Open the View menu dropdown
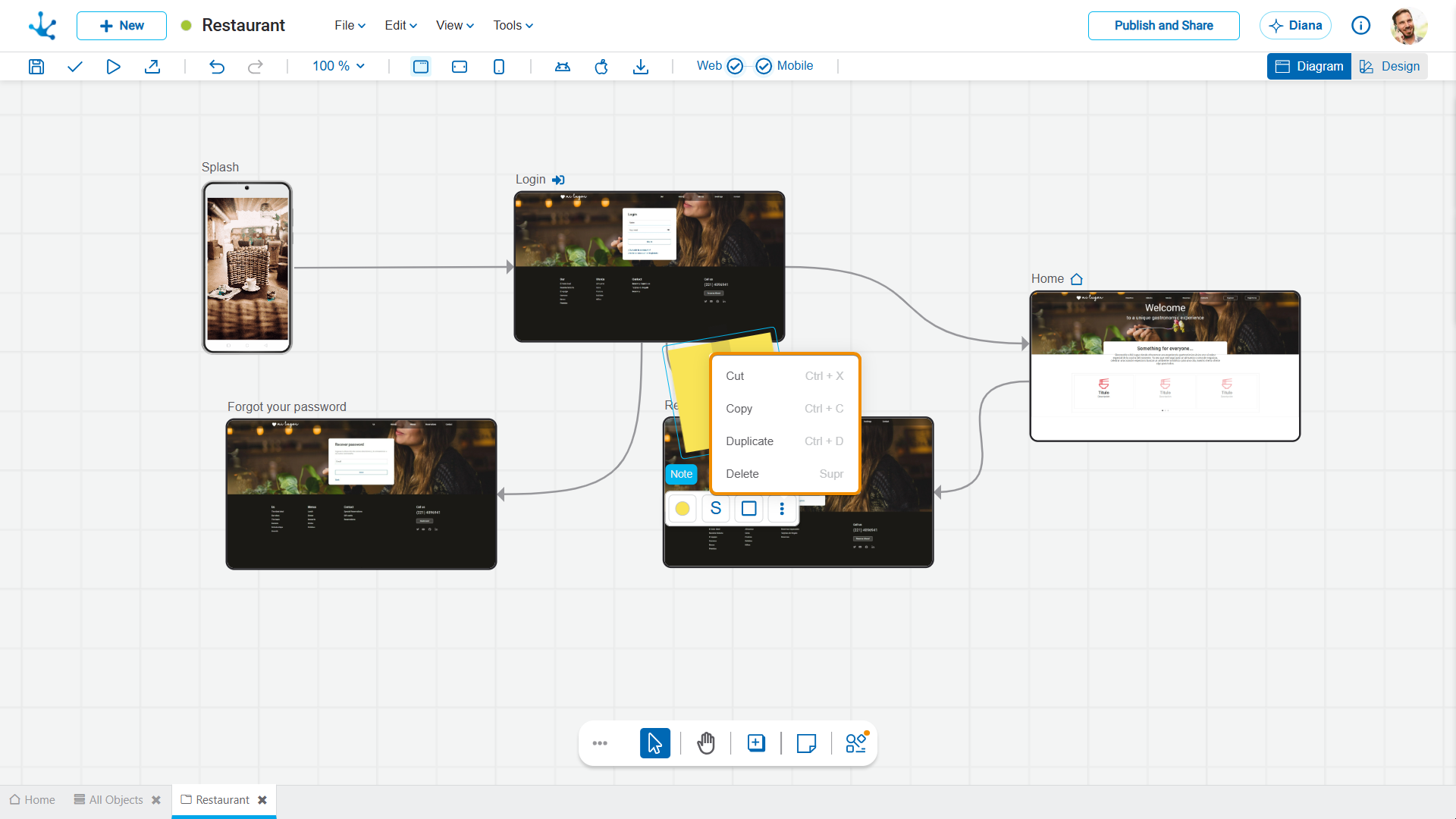Image resolution: width=1456 pixels, height=819 pixels. 455,26
